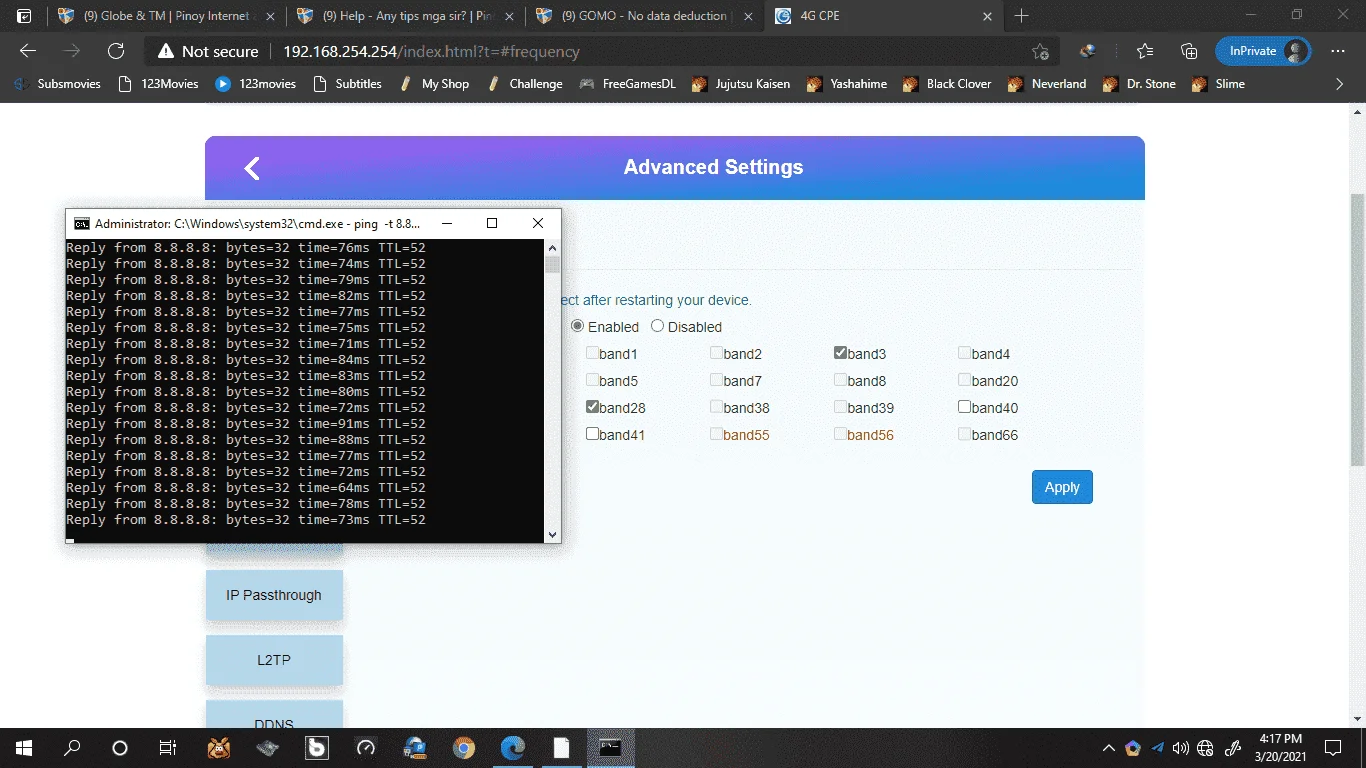Open the speedometer app on taskbar
Image resolution: width=1366 pixels, height=768 pixels.
click(x=365, y=747)
